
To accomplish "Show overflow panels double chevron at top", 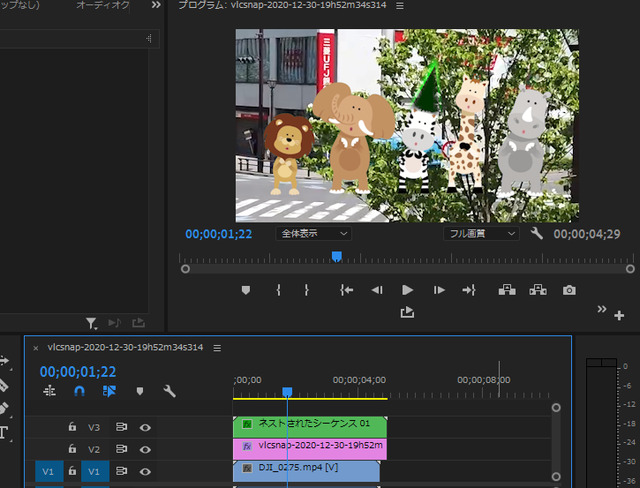I will point(156,5).
